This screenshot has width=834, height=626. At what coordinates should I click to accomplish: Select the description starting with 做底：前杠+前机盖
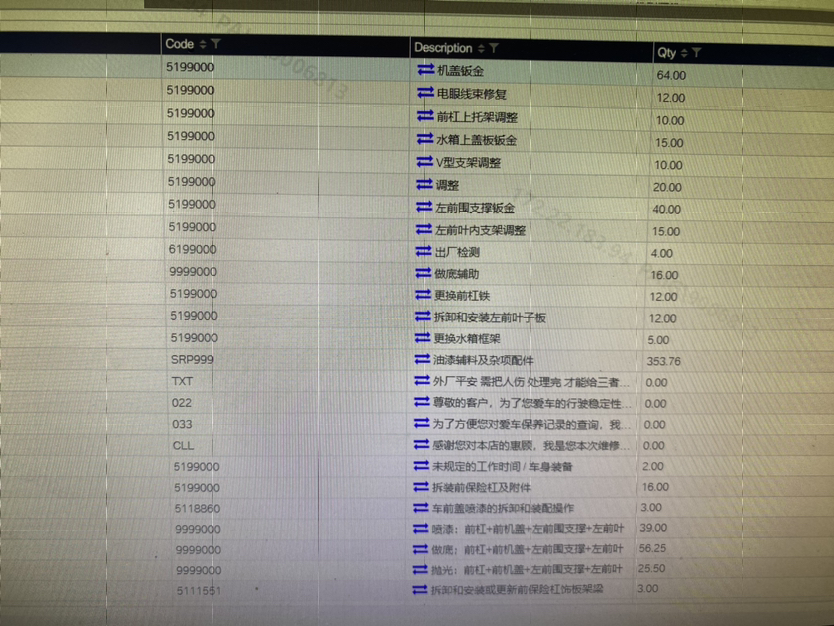pos(527,549)
